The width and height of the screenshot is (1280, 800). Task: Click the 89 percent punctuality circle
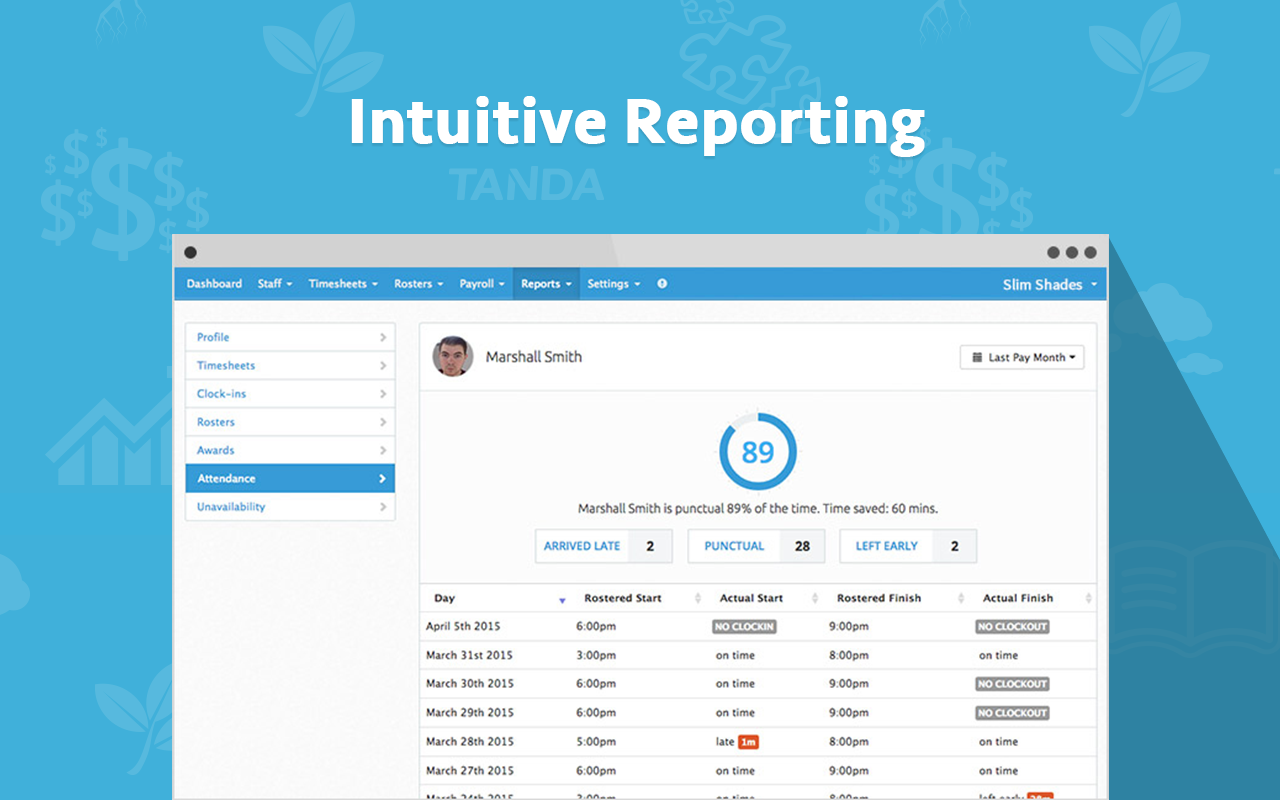tap(757, 452)
